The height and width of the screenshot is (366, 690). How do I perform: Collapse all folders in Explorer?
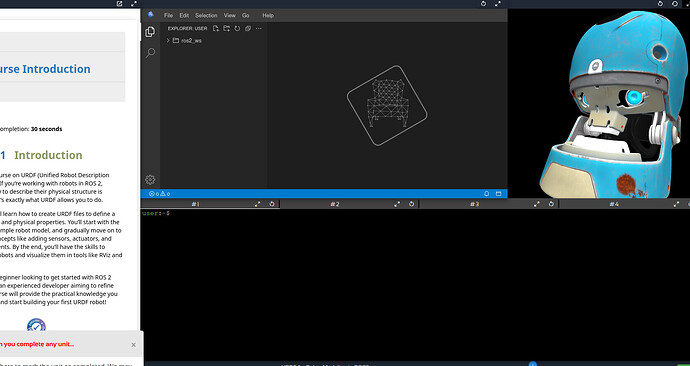[248, 28]
